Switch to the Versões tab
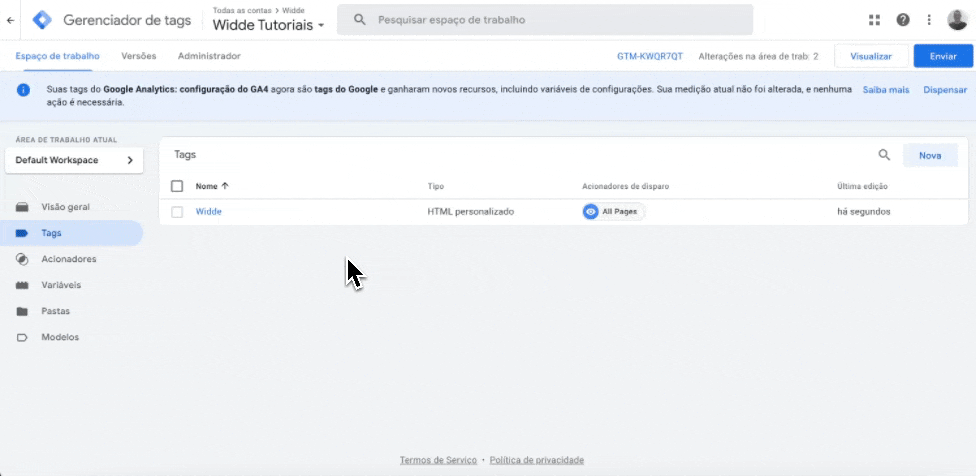Viewport: 976px width, 476px height. 139,56
